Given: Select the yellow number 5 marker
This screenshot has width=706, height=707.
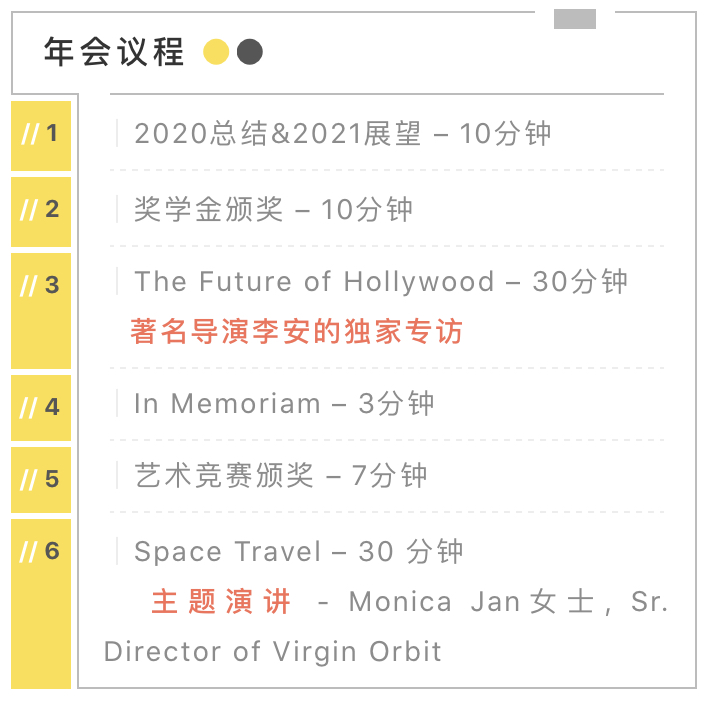Looking at the screenshot, I should tap(41, 479).
